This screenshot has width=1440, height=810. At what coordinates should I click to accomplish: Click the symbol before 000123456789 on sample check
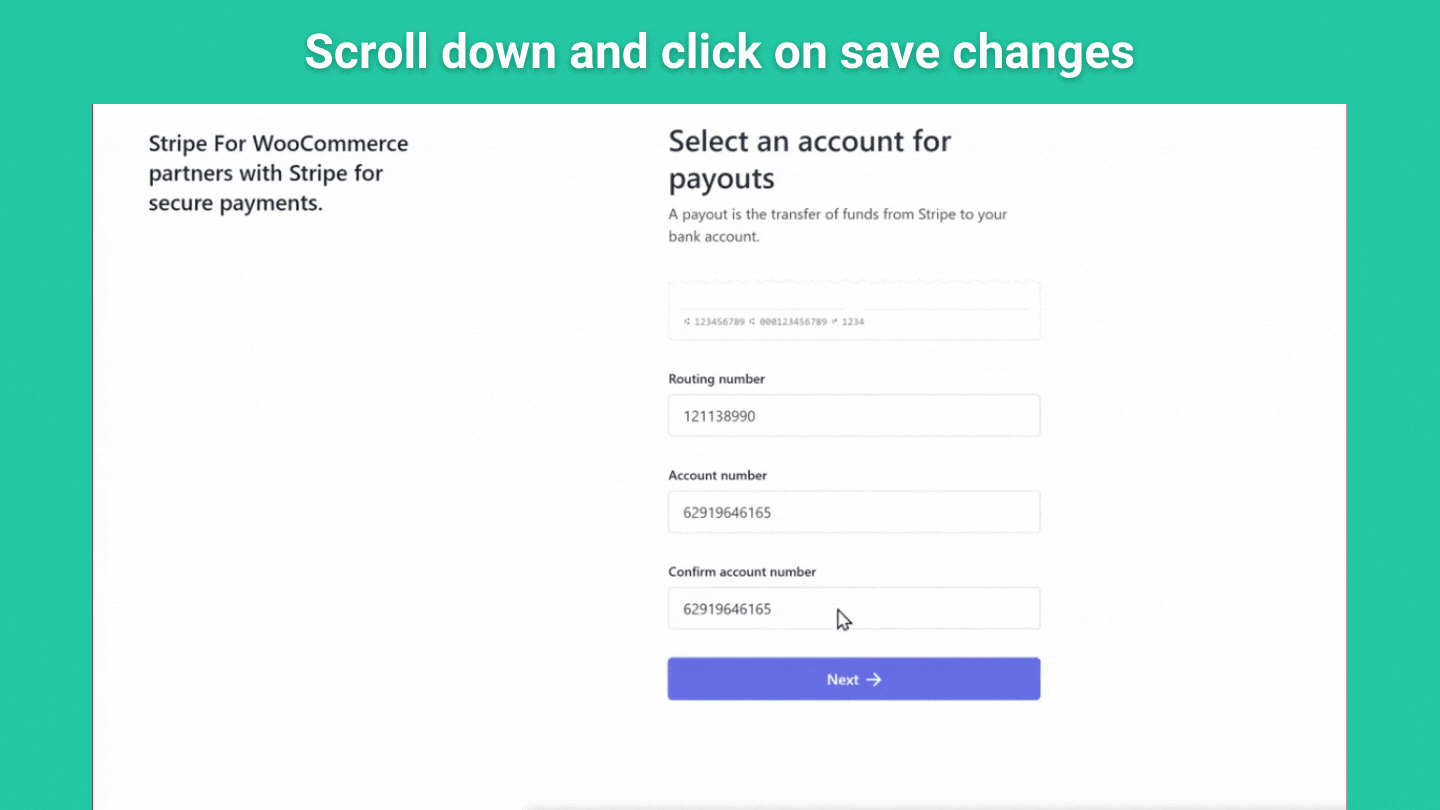click(x=752, y=322)
